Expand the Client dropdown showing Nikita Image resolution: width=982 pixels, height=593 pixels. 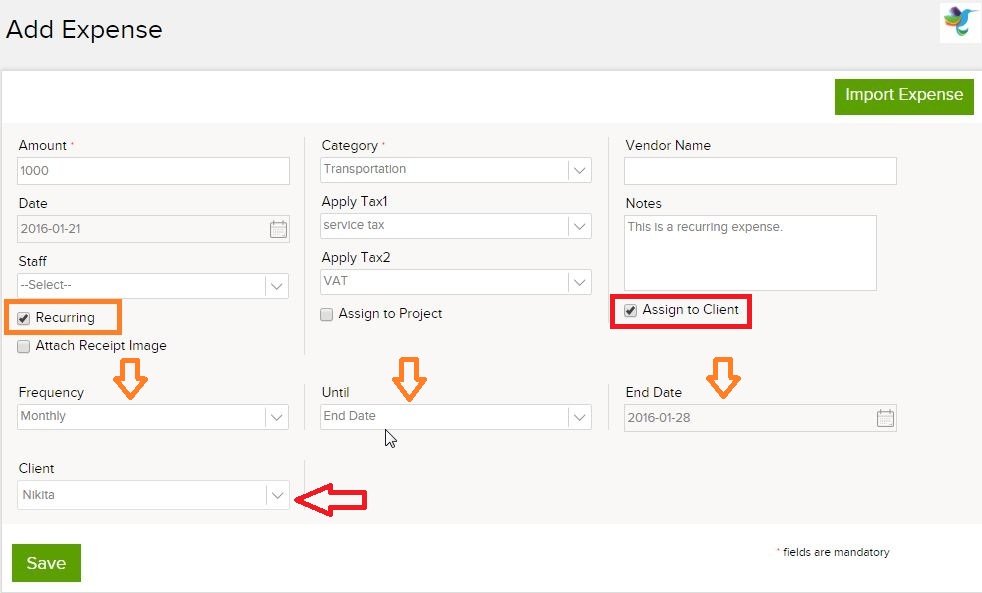[x=153, y=495]
